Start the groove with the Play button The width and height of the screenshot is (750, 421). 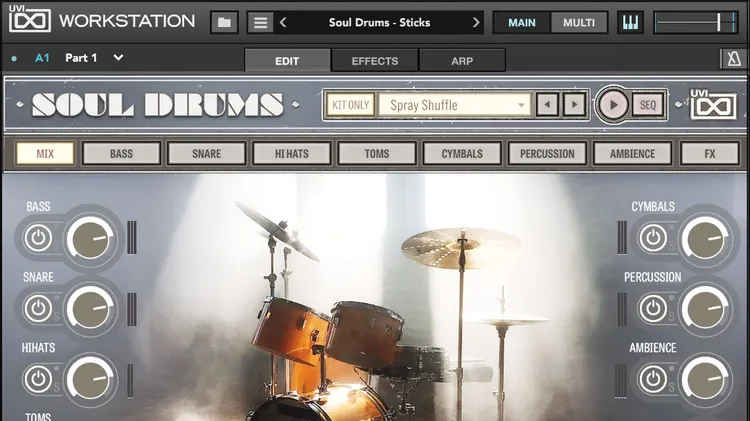613,104
